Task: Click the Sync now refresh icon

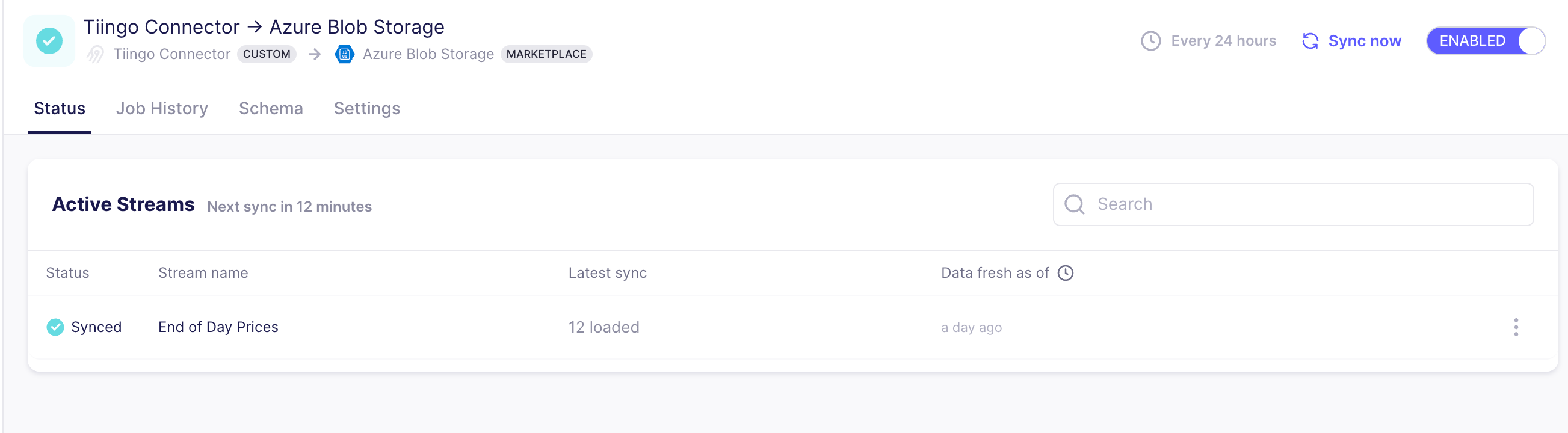Action: pos(1310,41)
